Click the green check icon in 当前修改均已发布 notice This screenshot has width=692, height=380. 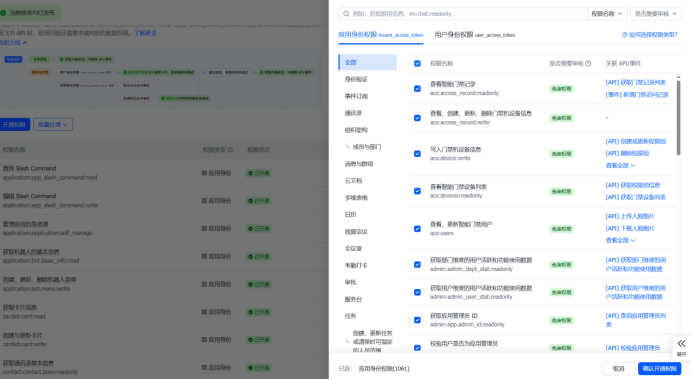pyautogui.click(x=4, y=13)
